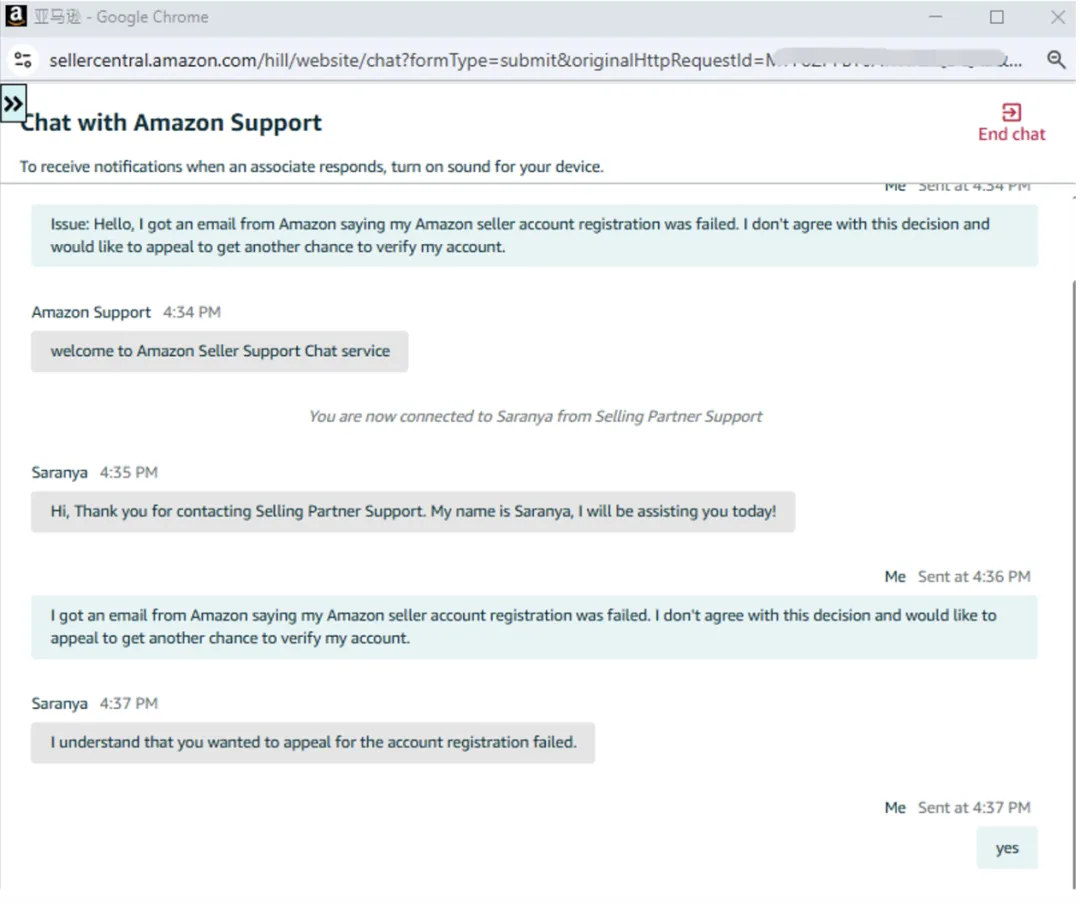Click the "I understand that you wanted" message
Image resolution: width=1080 pixels, height=904 pixels.
coord(313,742)
